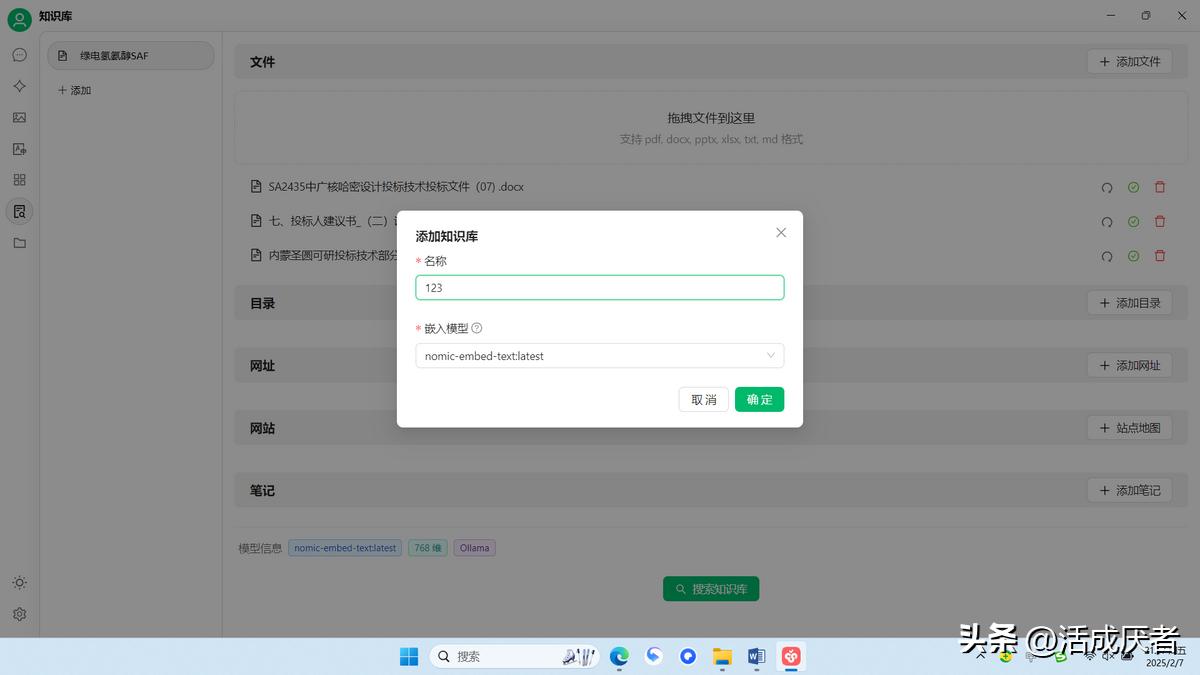Click the 取消 button
The height and width of the screenshot is (675, 1200).
click(704, 399)
